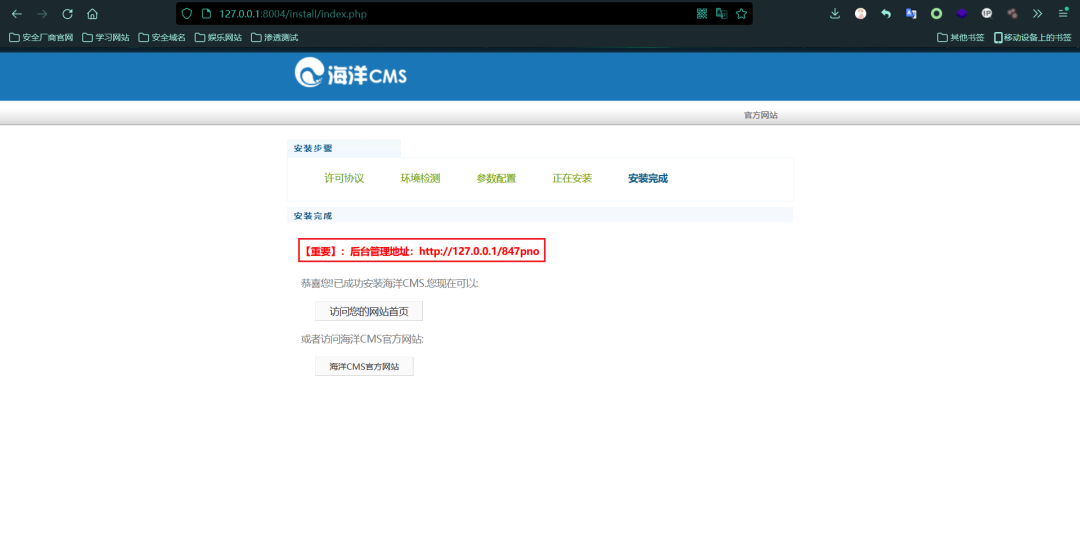The width and height of the screenshot is (1080, 548).
Task: Click the teal undo arrow extension icon
Action: (886, 14)
